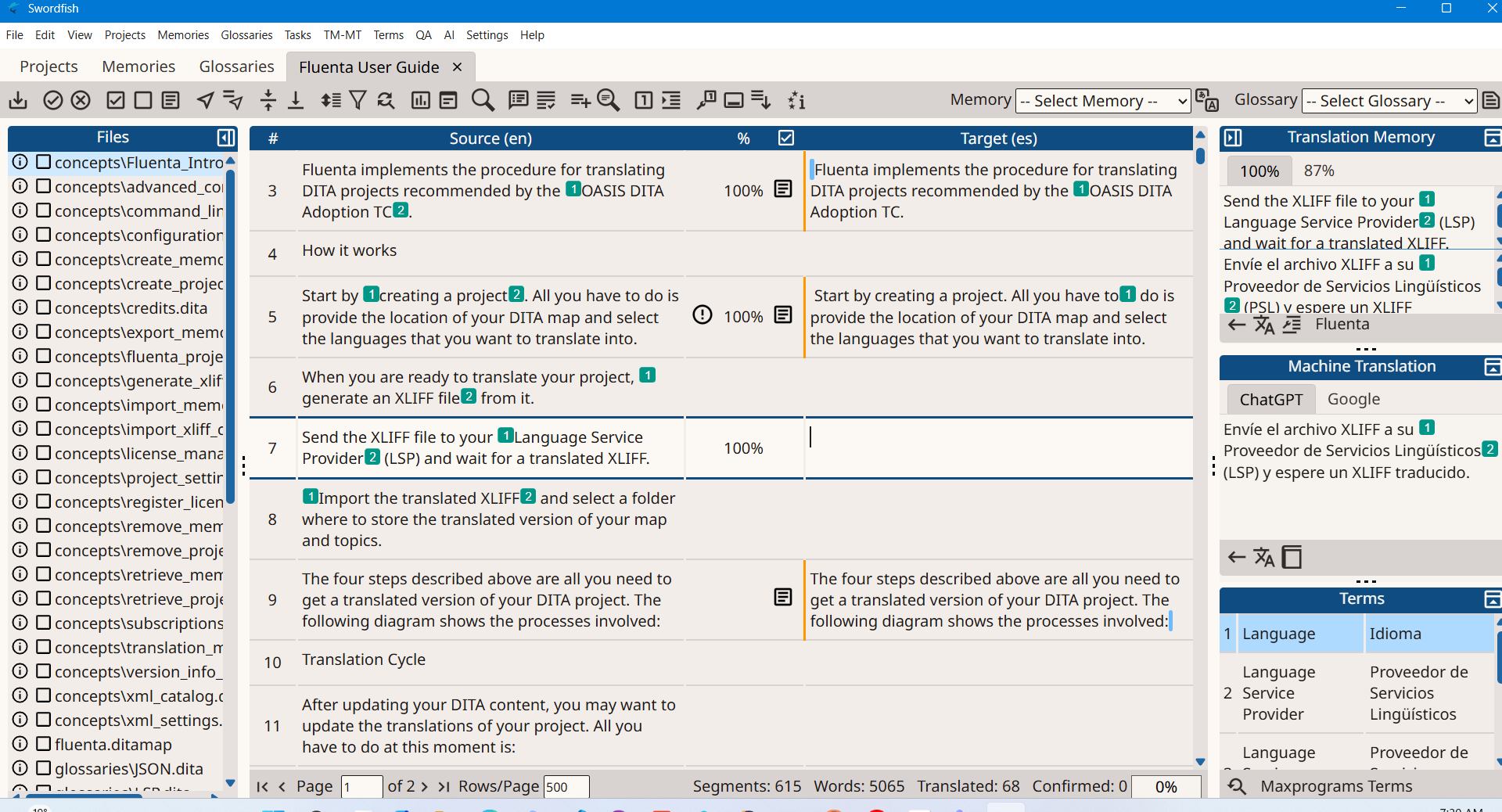Click into the target cell of segment 7

(x=999, y=447)
